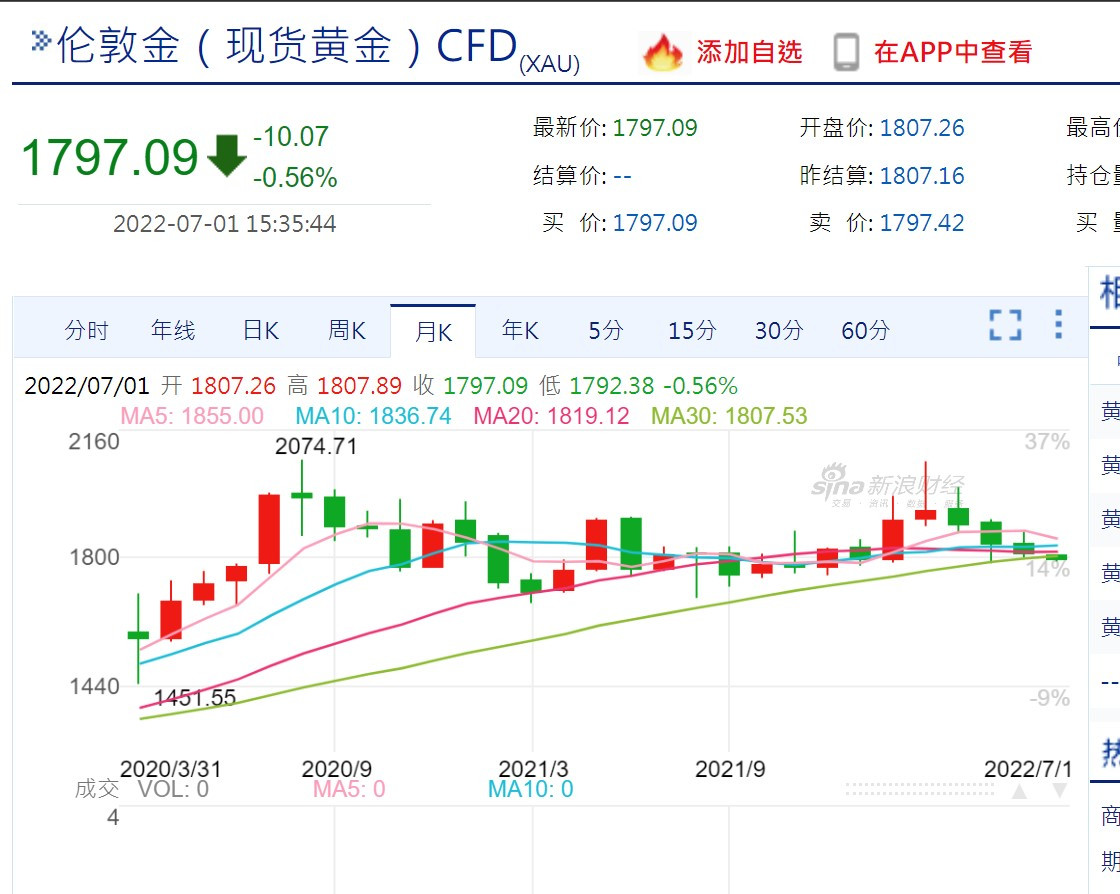Click the green down arrow beside the big price
This screenshot has width=1120, height=894.
tap(226, 155)
